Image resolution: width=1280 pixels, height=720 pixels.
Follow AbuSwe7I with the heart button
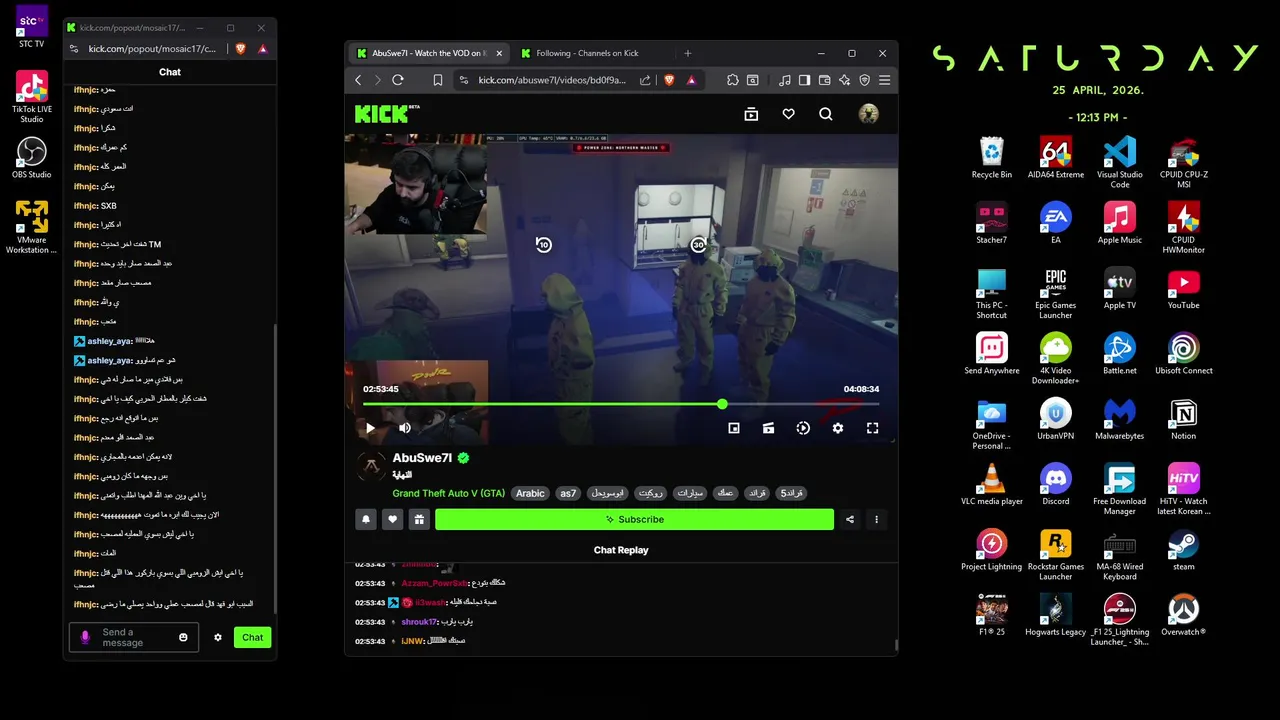[x=393, y=519]
